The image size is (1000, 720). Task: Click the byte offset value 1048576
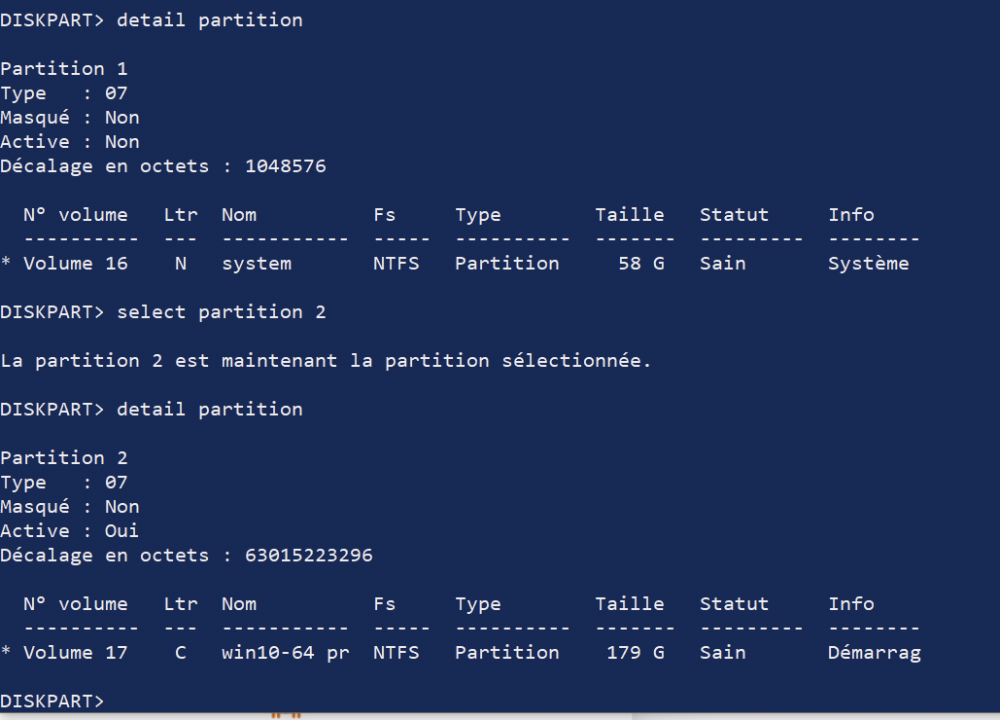(285, 166)
